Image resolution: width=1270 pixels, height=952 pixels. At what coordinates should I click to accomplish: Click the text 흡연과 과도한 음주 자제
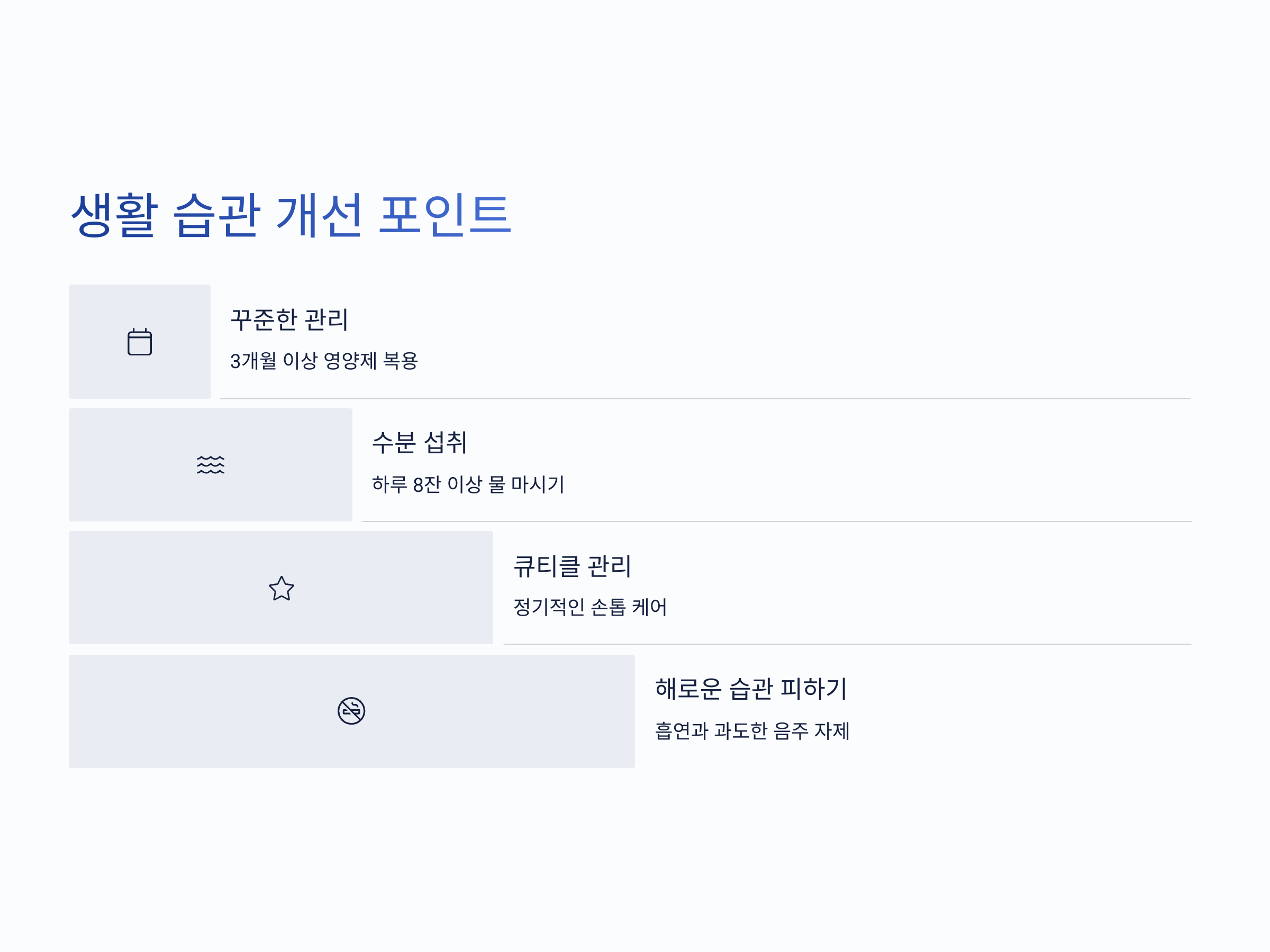click(752, 731)
